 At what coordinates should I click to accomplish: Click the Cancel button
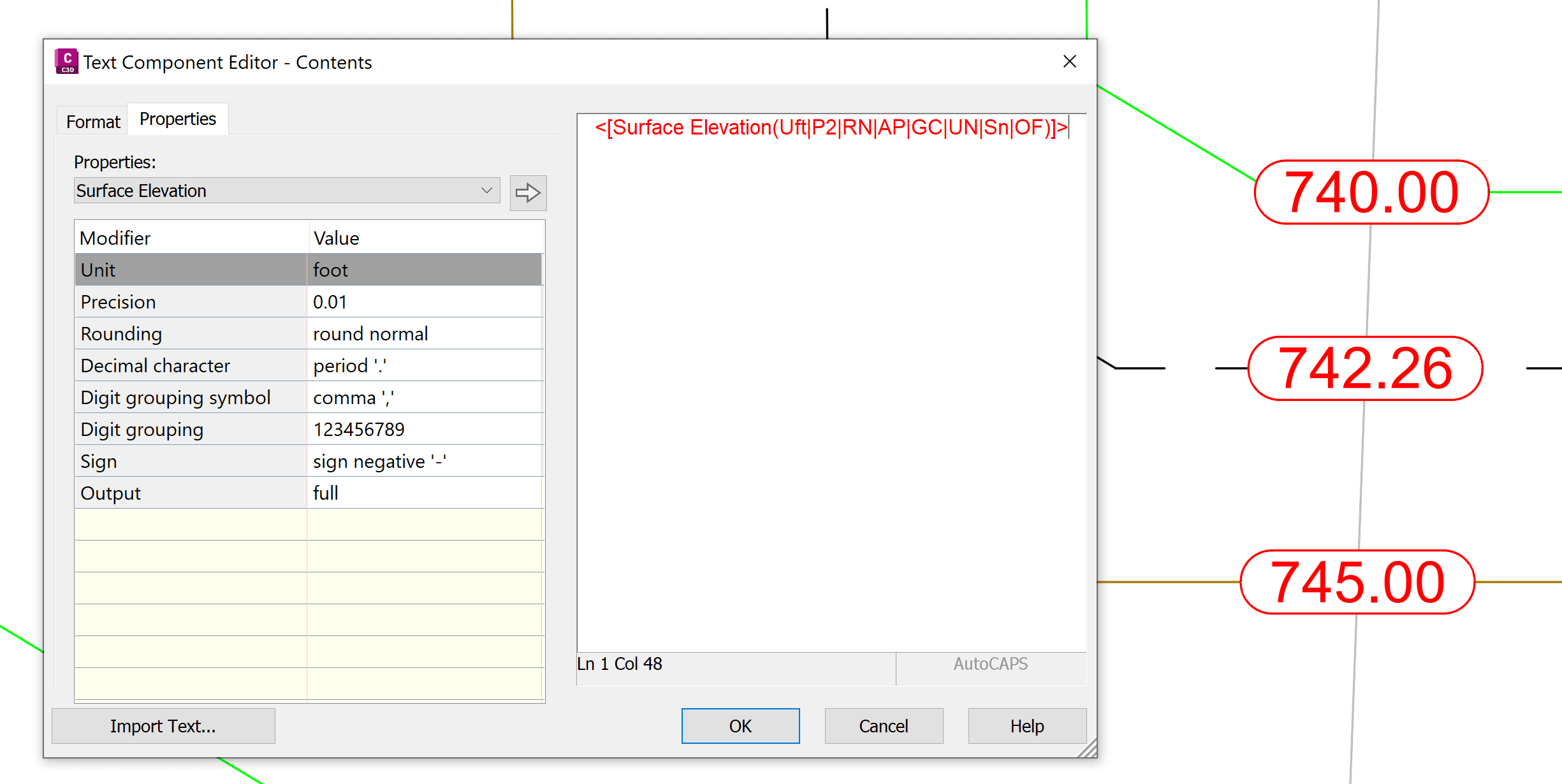[x=883, y=725]
